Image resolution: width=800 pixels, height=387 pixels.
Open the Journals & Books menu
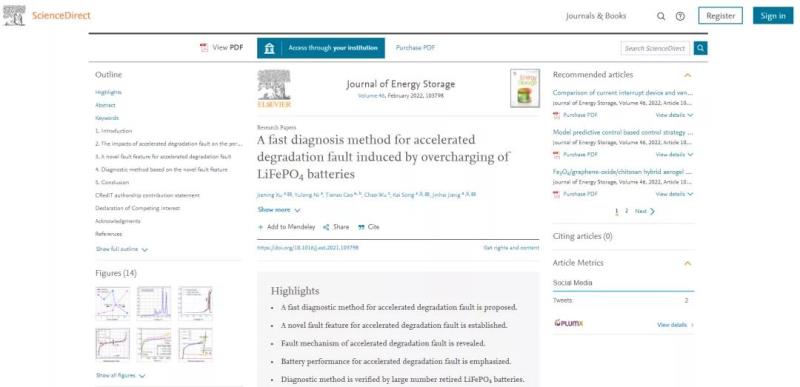point(596,16)
